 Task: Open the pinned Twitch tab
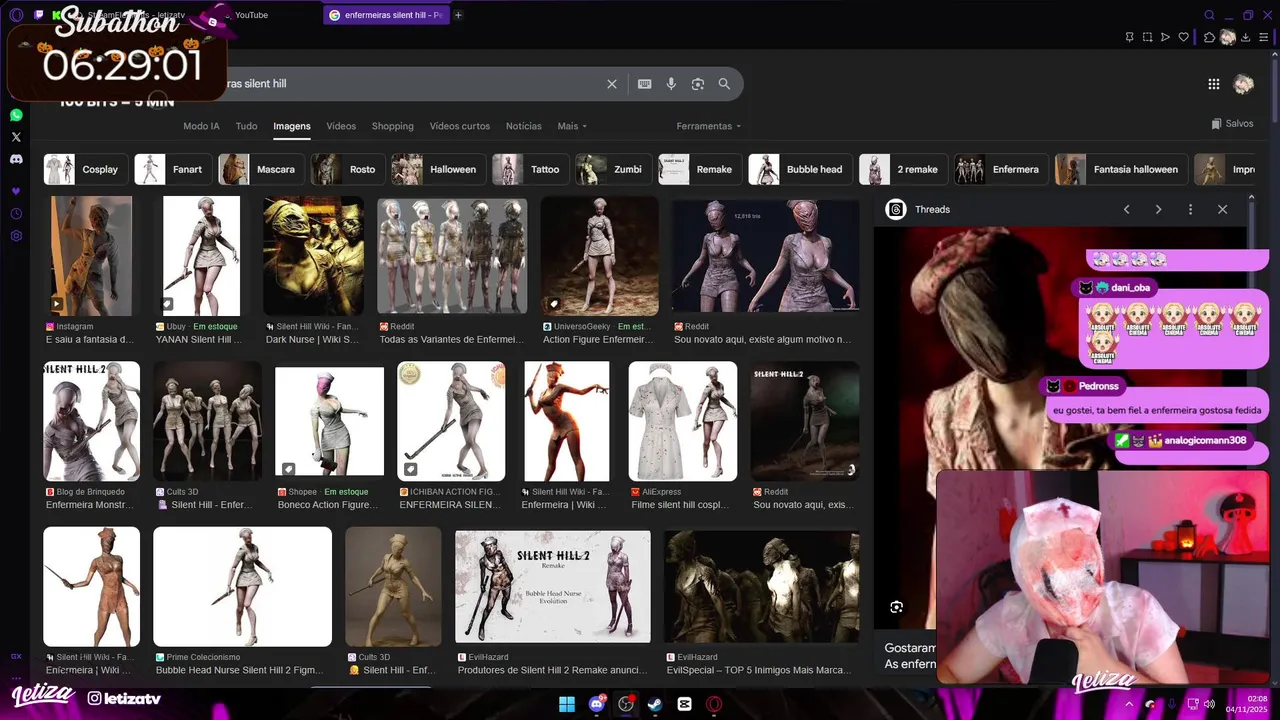click(39, 15)
